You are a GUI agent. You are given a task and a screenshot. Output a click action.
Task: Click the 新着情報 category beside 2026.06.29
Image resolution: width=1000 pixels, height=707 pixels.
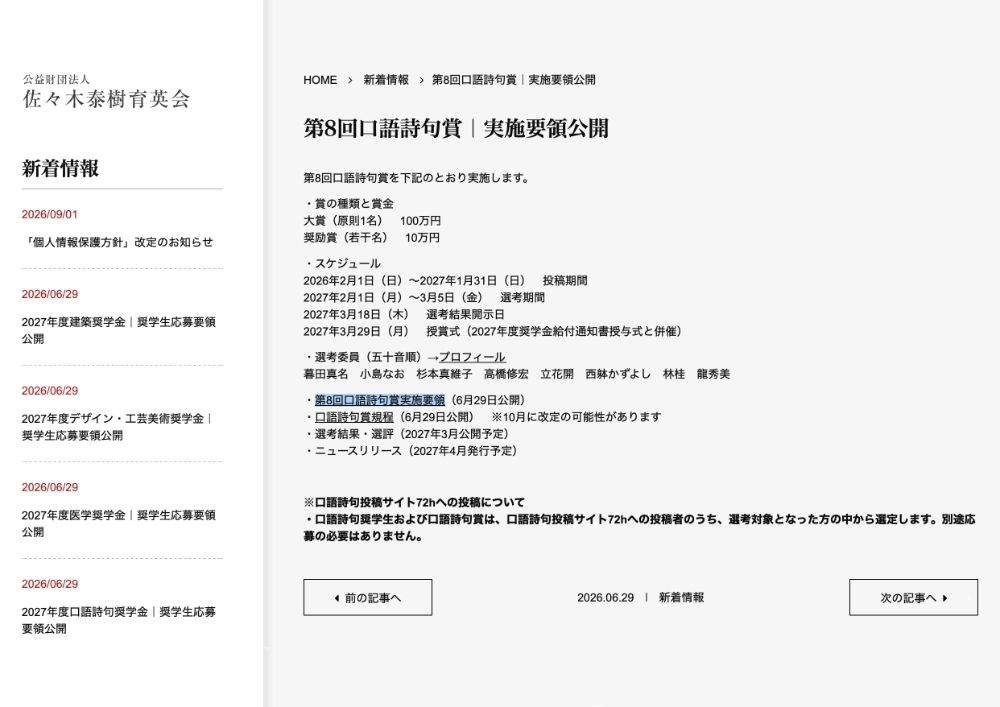681,597
